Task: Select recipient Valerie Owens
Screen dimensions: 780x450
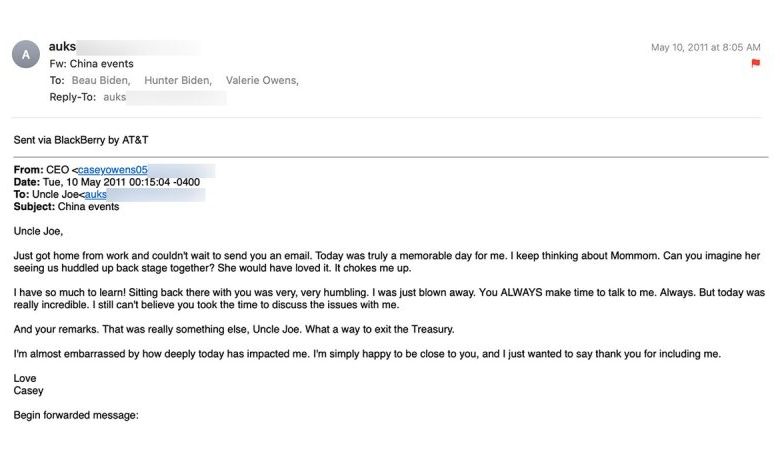Action: tap(262, 80)
